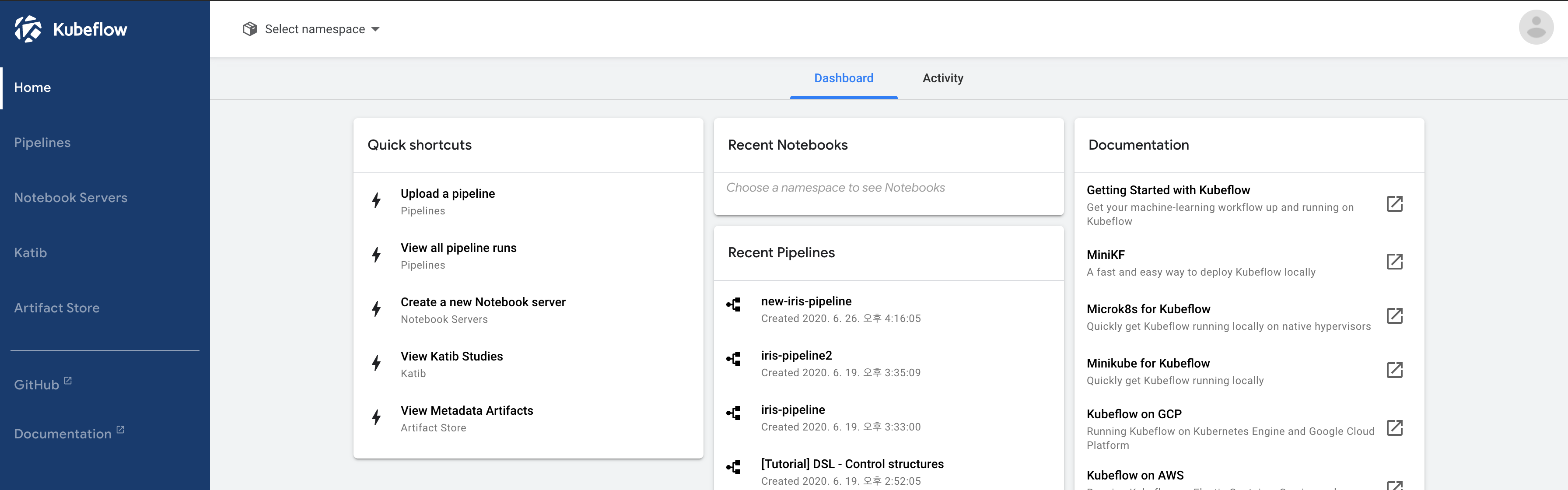Select Home in the sidebar
Screen dimensions: 1568x490
pos(105,87)
